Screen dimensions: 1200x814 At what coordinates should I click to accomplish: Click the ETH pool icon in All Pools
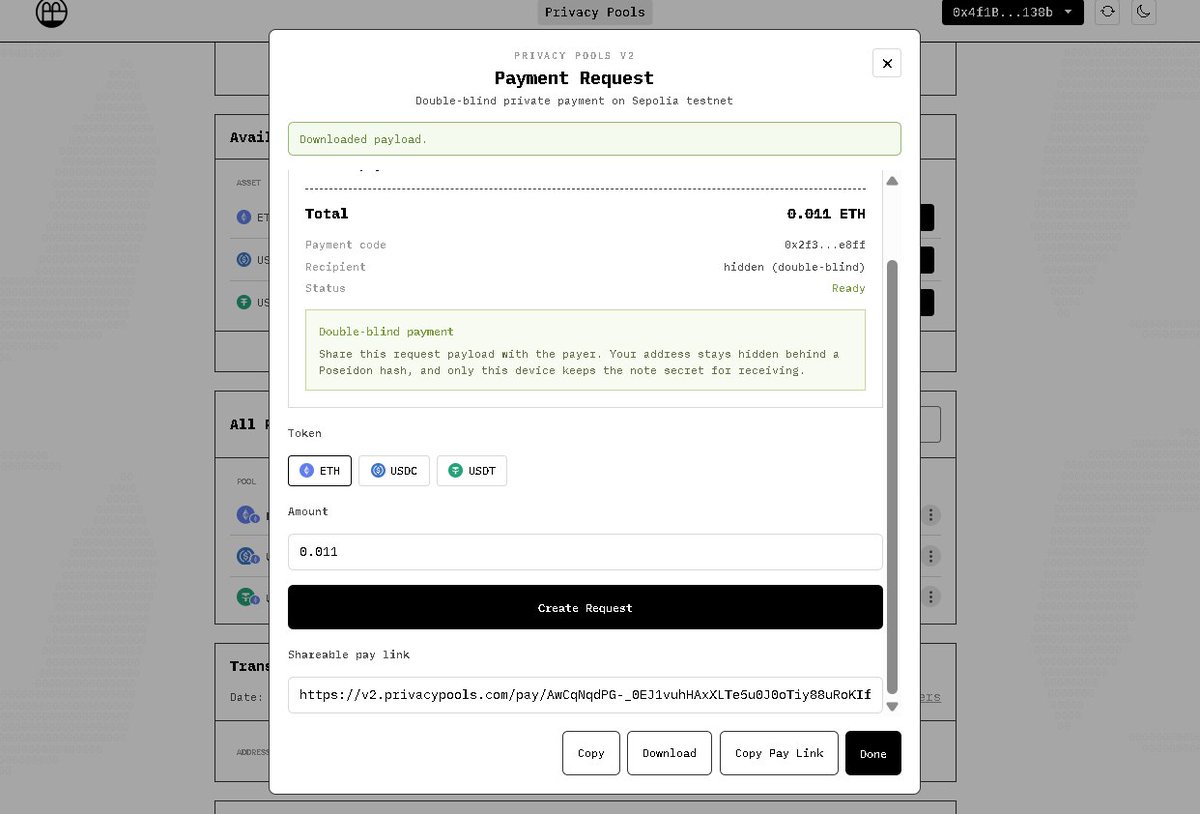click(245, 515)
